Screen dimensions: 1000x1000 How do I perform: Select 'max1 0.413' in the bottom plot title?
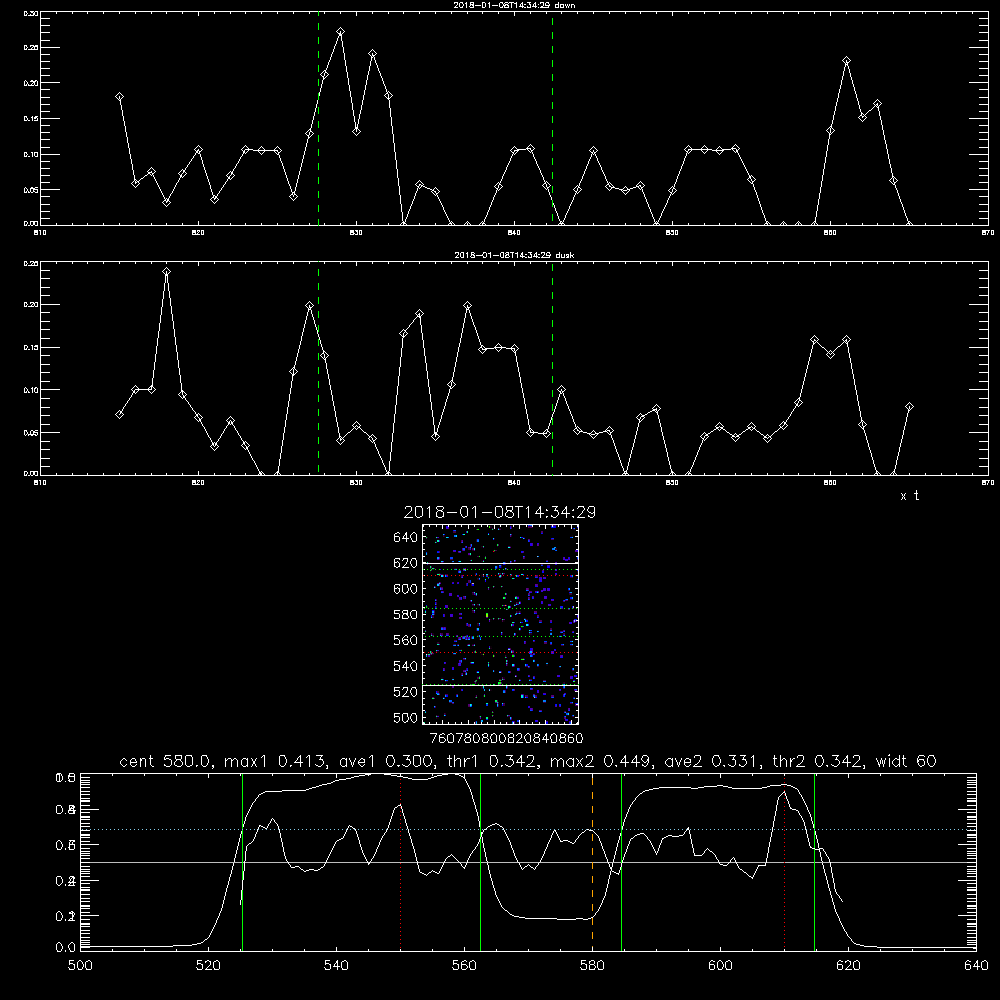pyautogui.click(x=277, y=761)
